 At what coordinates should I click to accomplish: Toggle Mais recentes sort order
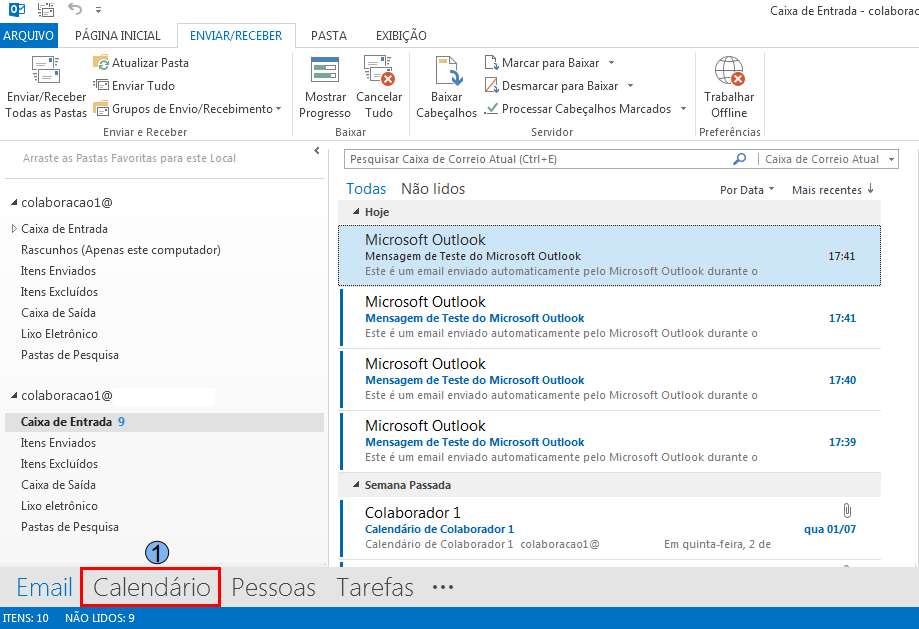(x=833, y=190)
